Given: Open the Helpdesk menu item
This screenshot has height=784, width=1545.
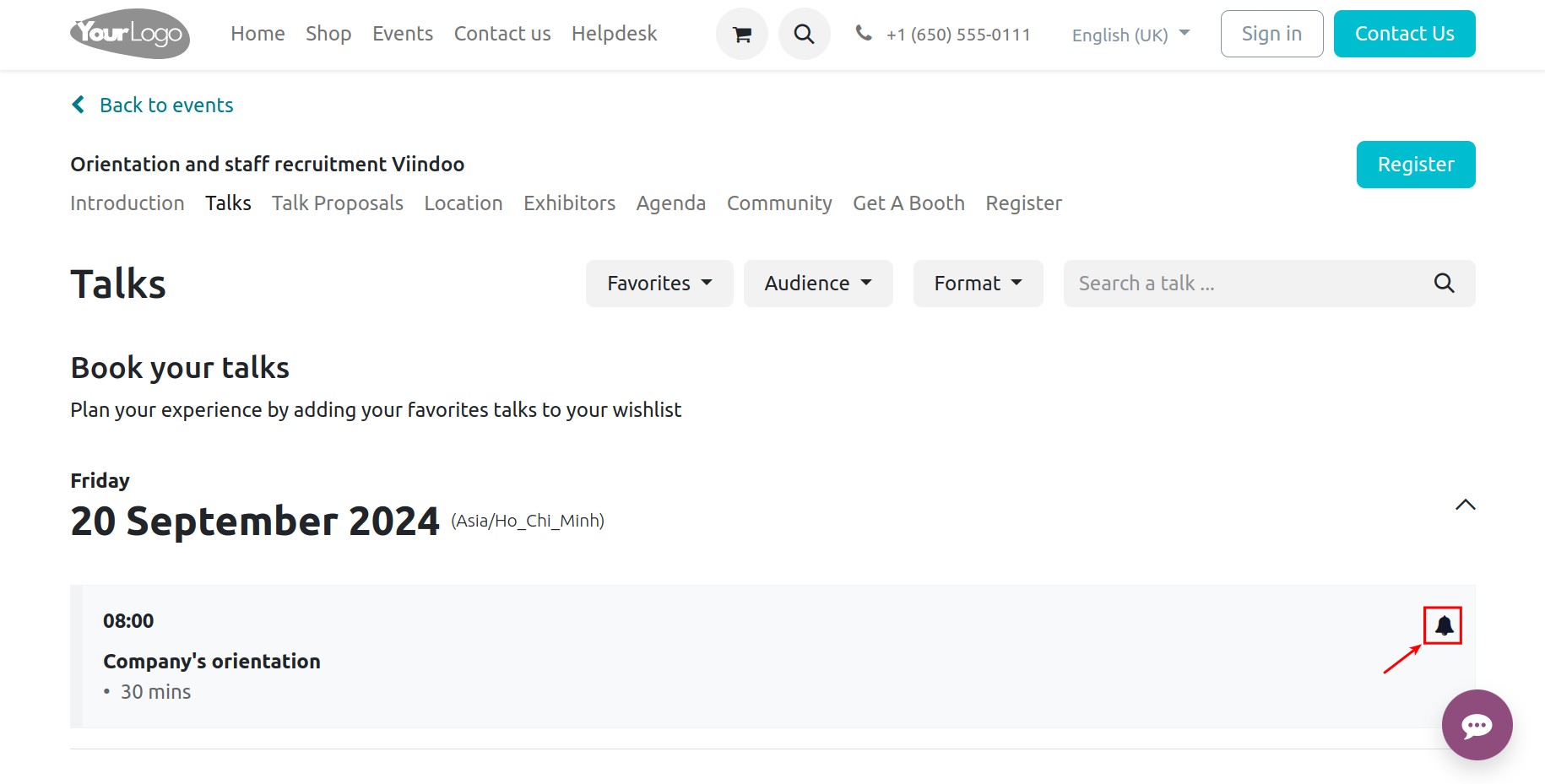Looking at the screenshot, I should 614,34.
